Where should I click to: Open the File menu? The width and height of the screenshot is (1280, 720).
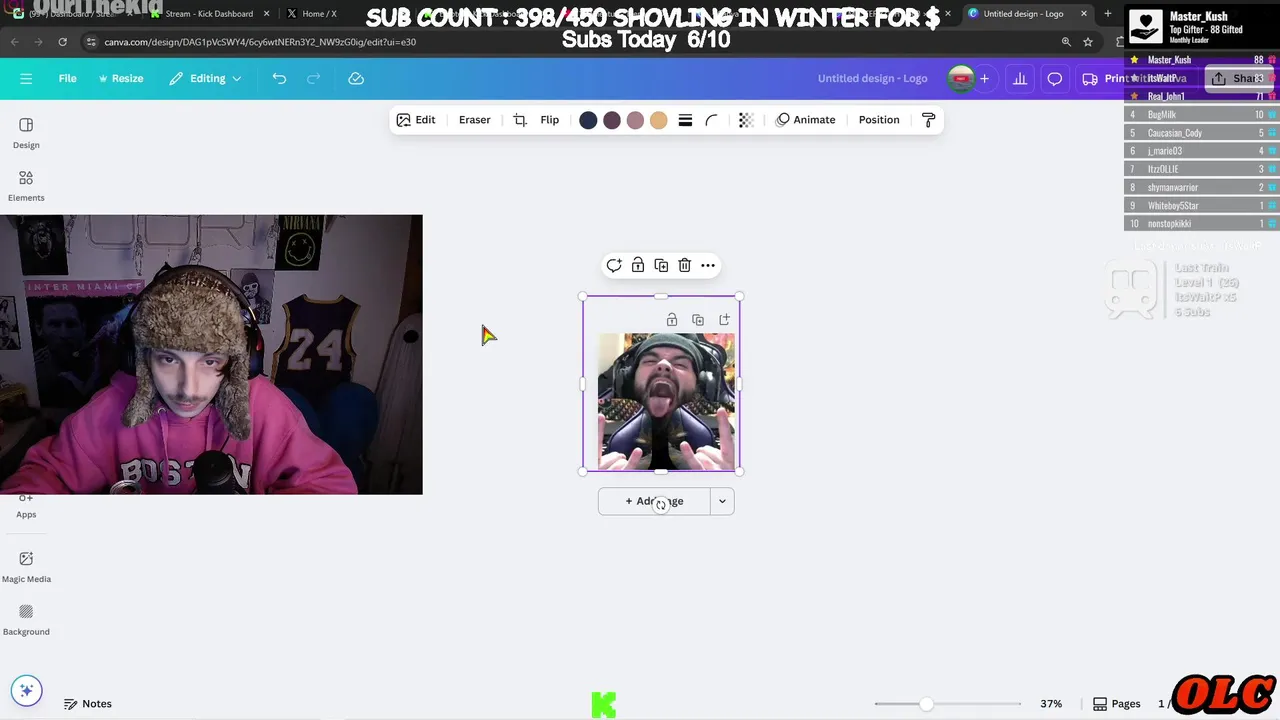click(67, 78)
